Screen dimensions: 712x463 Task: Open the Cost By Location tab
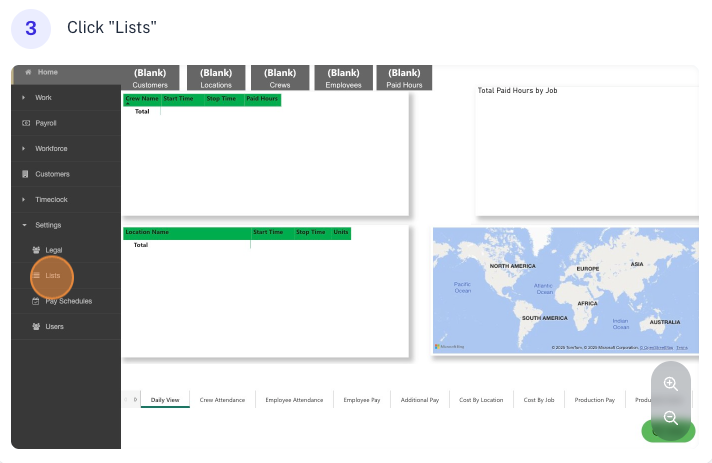click(479, 400)
